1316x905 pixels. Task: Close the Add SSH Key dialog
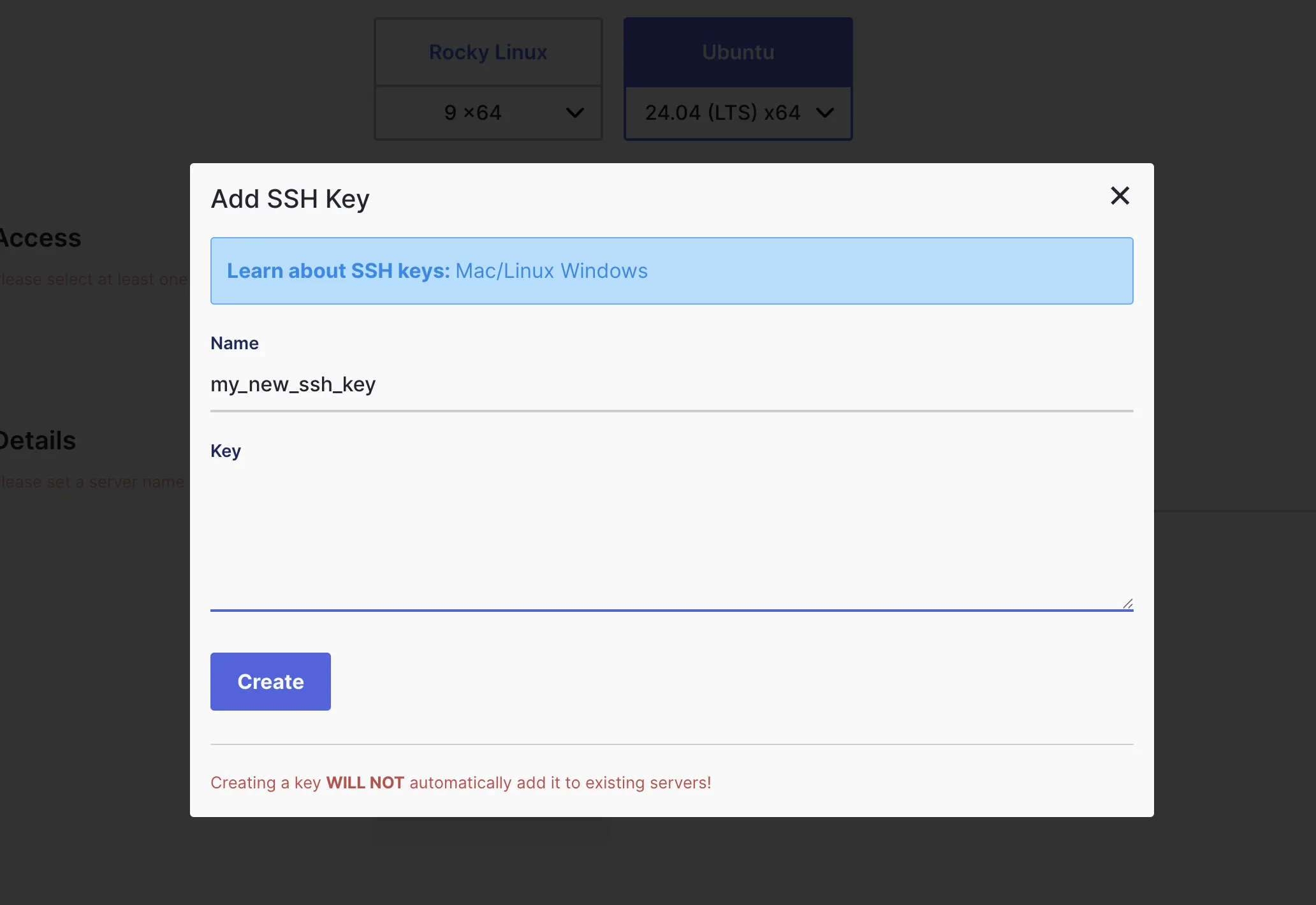pos(1120,196)
